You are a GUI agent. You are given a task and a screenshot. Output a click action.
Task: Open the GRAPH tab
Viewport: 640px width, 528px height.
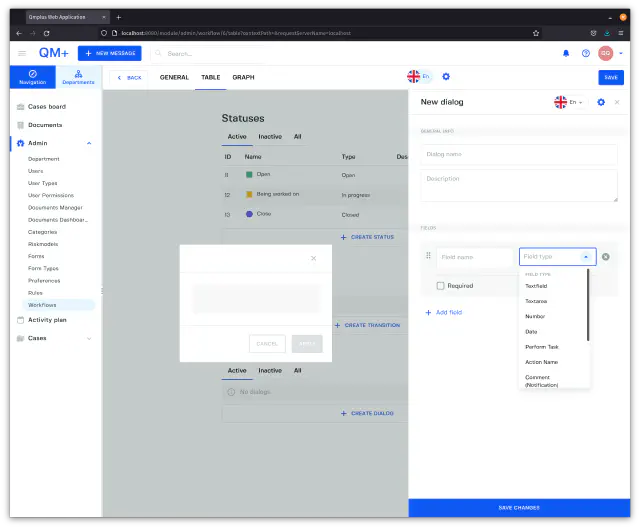[x=243, y=78]
